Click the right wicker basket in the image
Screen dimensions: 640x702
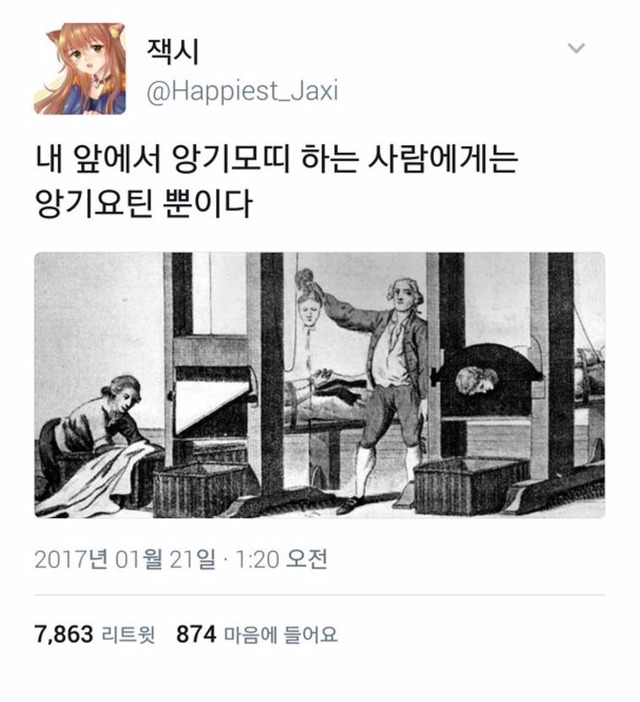[x=470, y=484]
